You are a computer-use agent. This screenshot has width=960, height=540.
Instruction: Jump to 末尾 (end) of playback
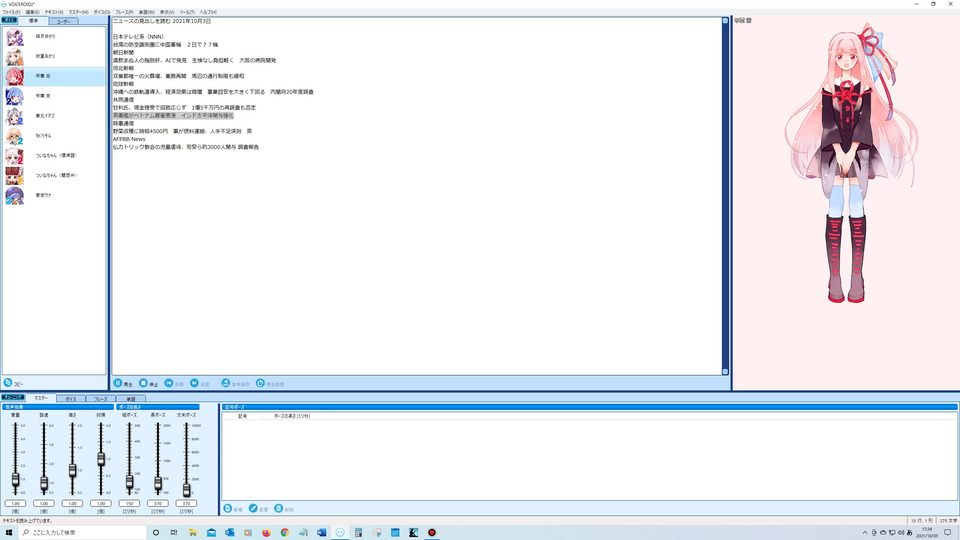coord(200,384)
